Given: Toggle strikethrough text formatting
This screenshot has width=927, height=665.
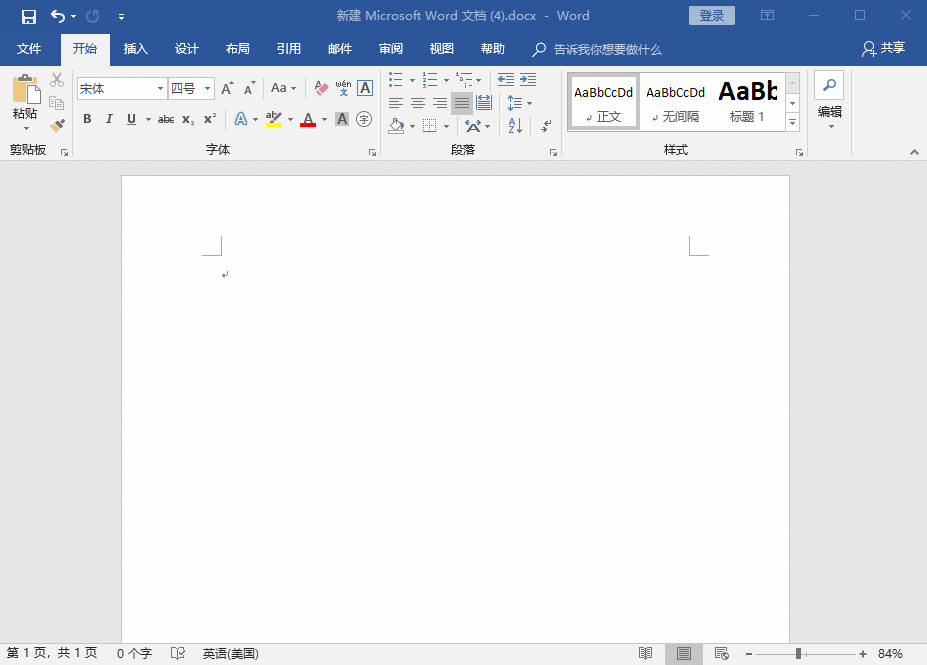Looking at the screenshot, I should [x=166, y=119].
